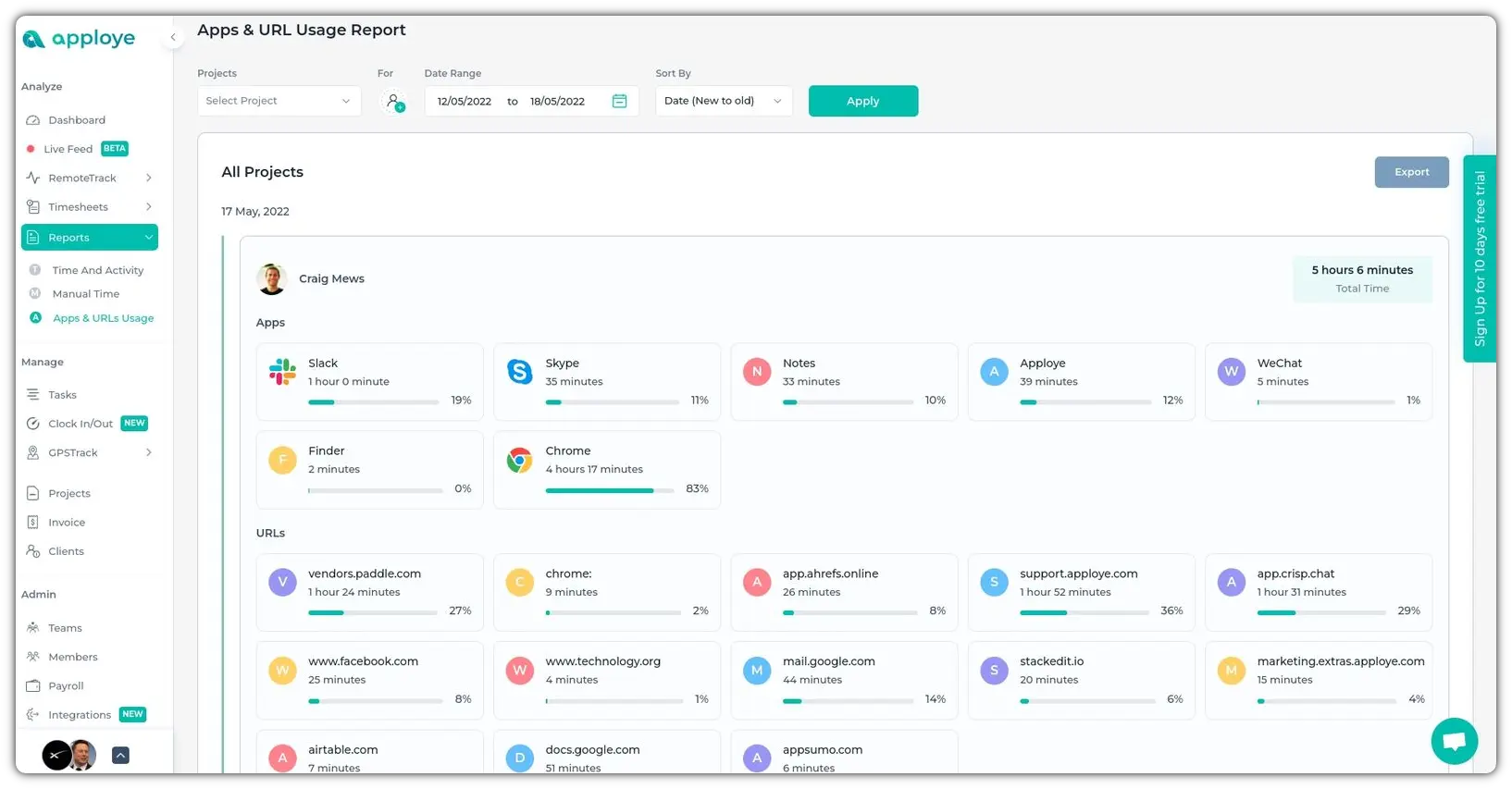
Task: Expand the RemoteTrack submenu
Action: click(148, 178)
